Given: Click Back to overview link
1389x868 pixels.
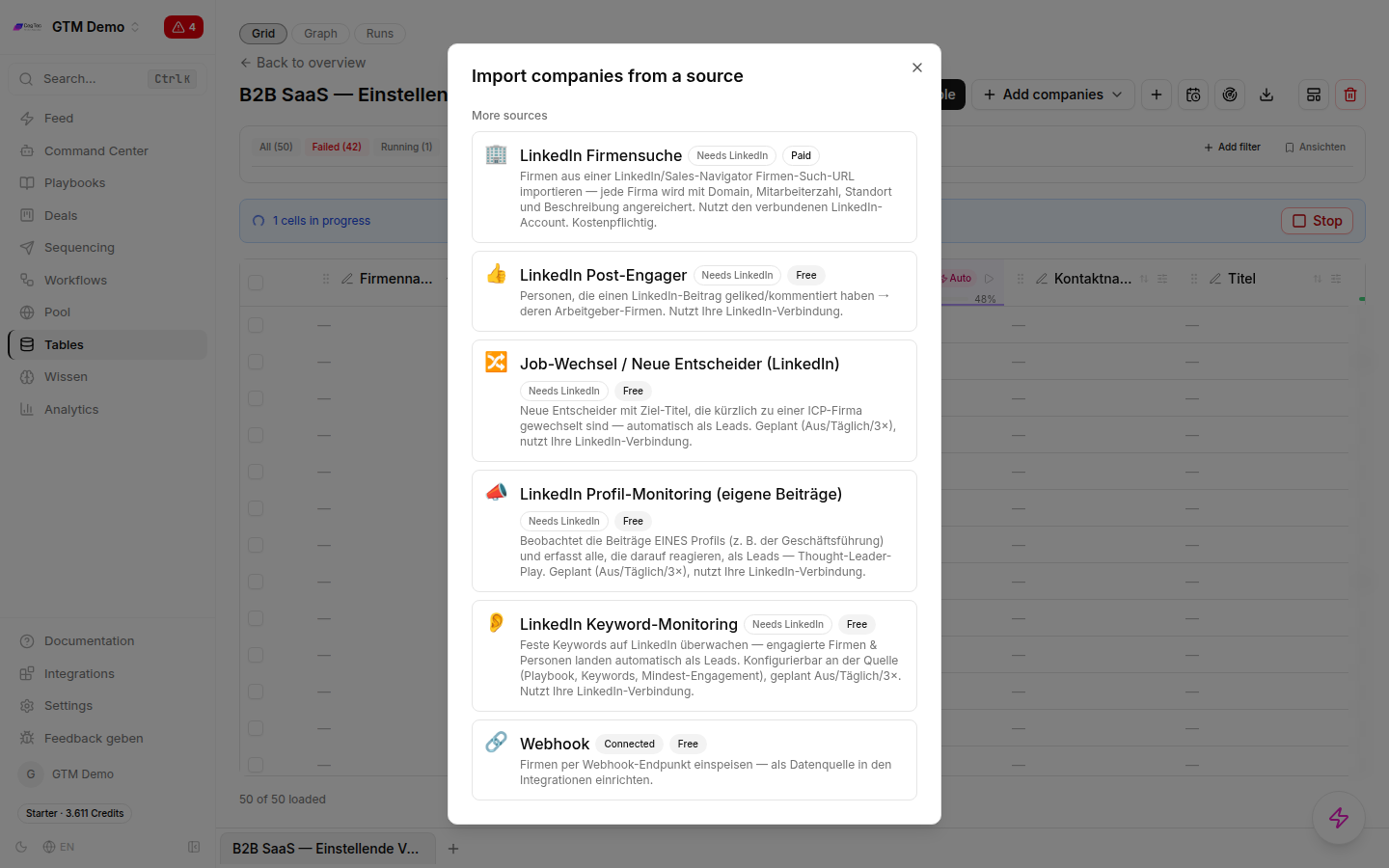Looking at the screenshot, I should [303, 63].
